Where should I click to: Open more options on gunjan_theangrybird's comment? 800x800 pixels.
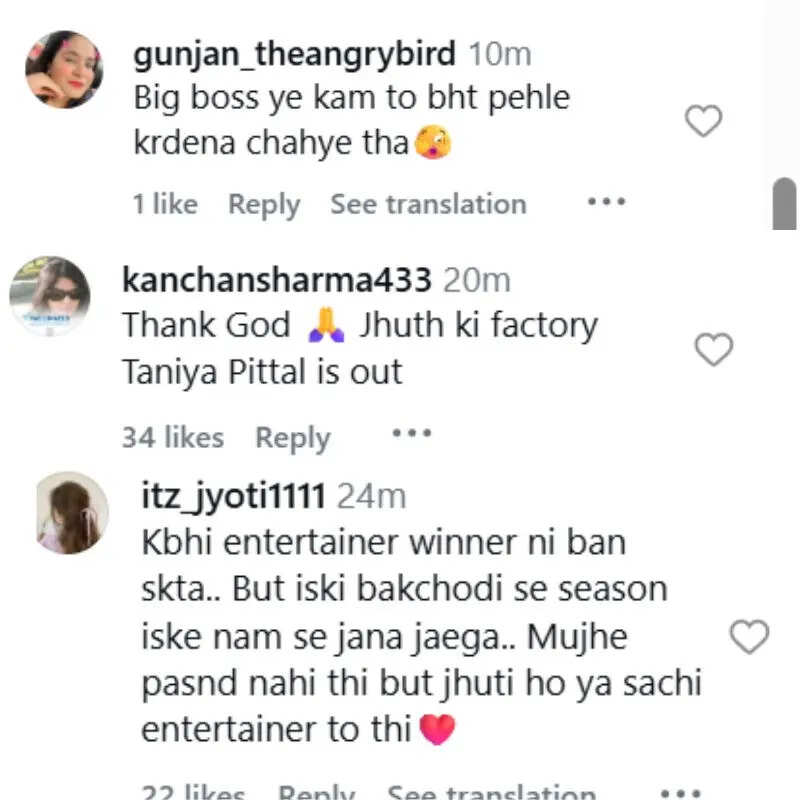tap(605, 203)
